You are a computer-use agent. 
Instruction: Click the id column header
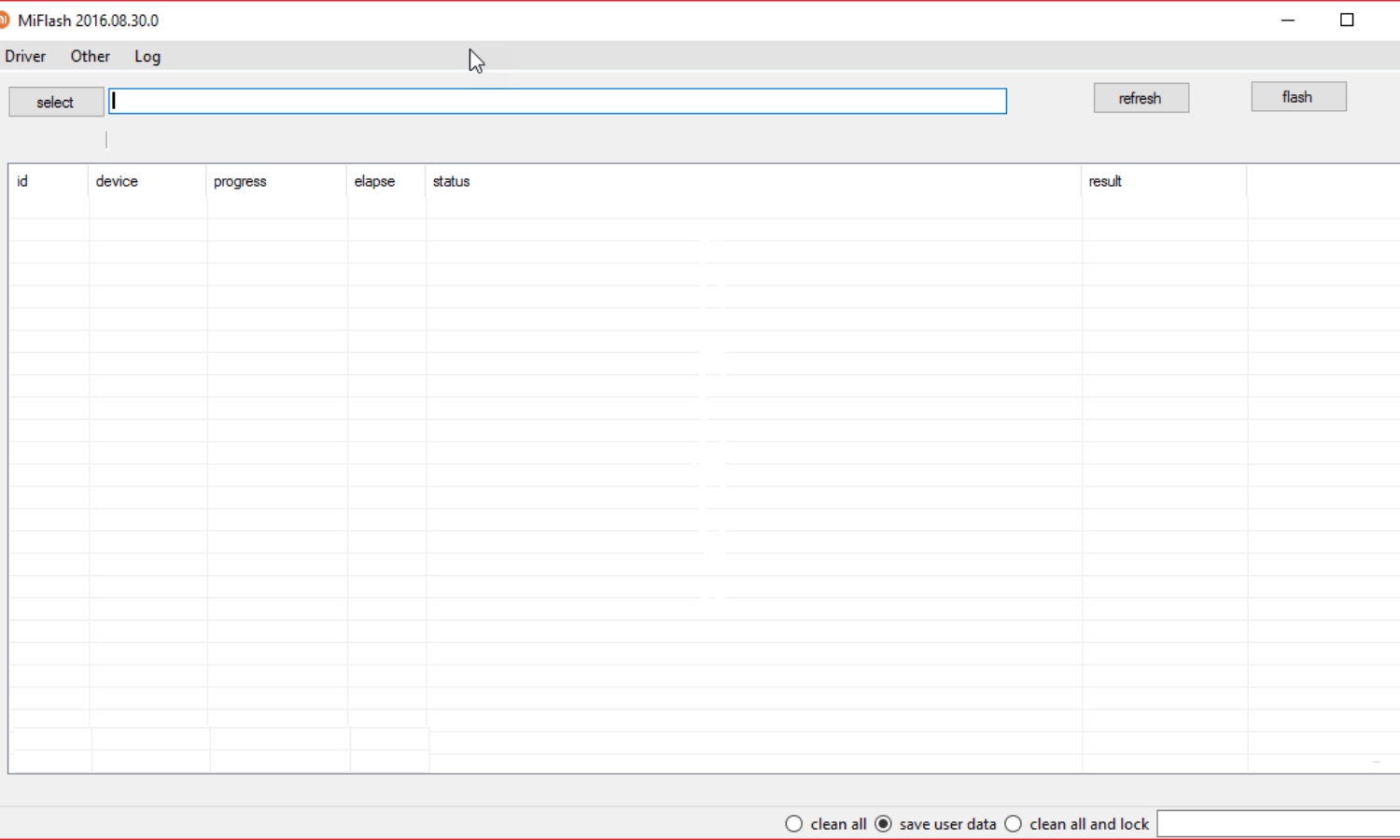(49, 181)
